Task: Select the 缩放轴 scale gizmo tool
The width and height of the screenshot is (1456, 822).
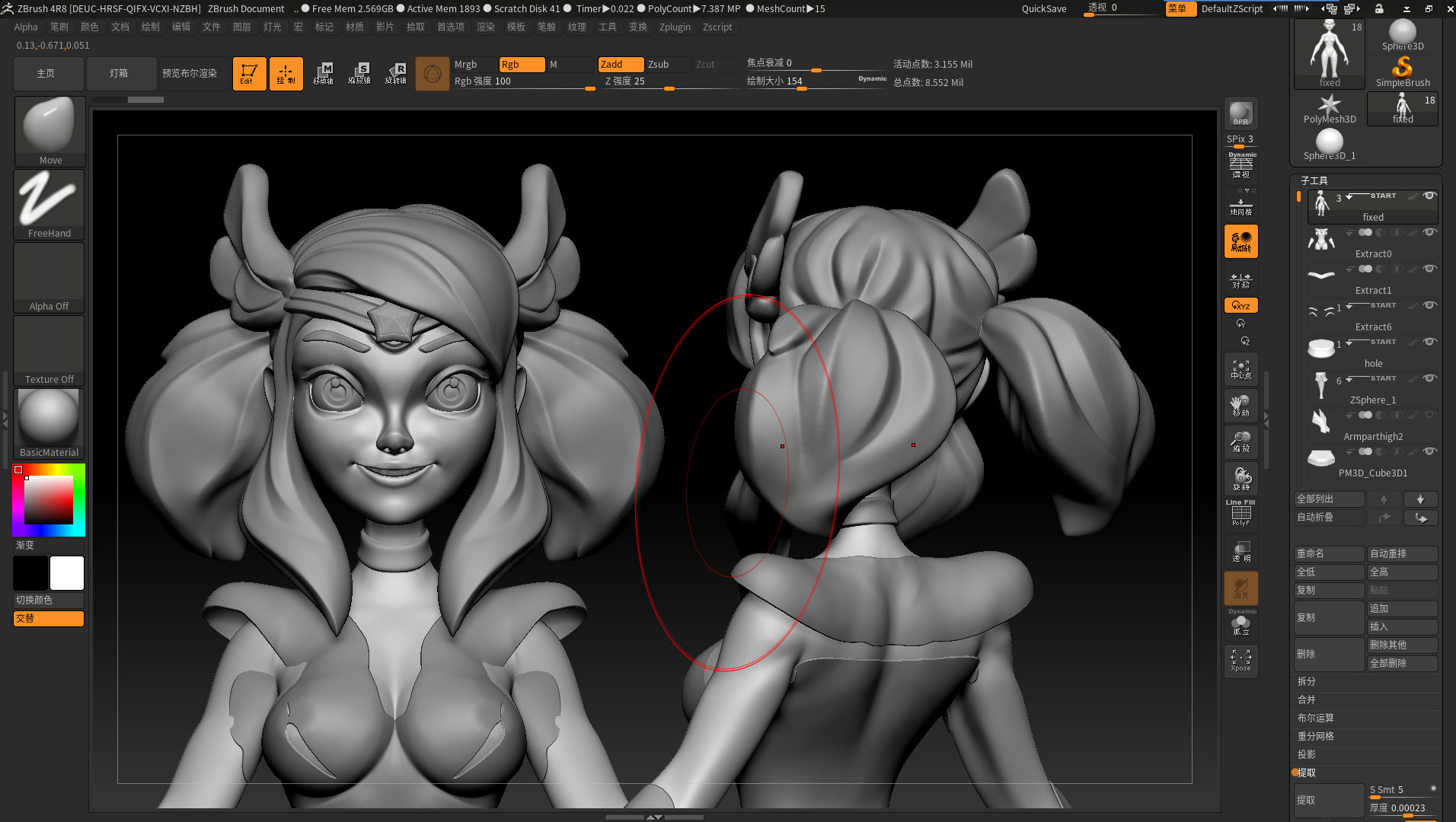Action: 359,74
